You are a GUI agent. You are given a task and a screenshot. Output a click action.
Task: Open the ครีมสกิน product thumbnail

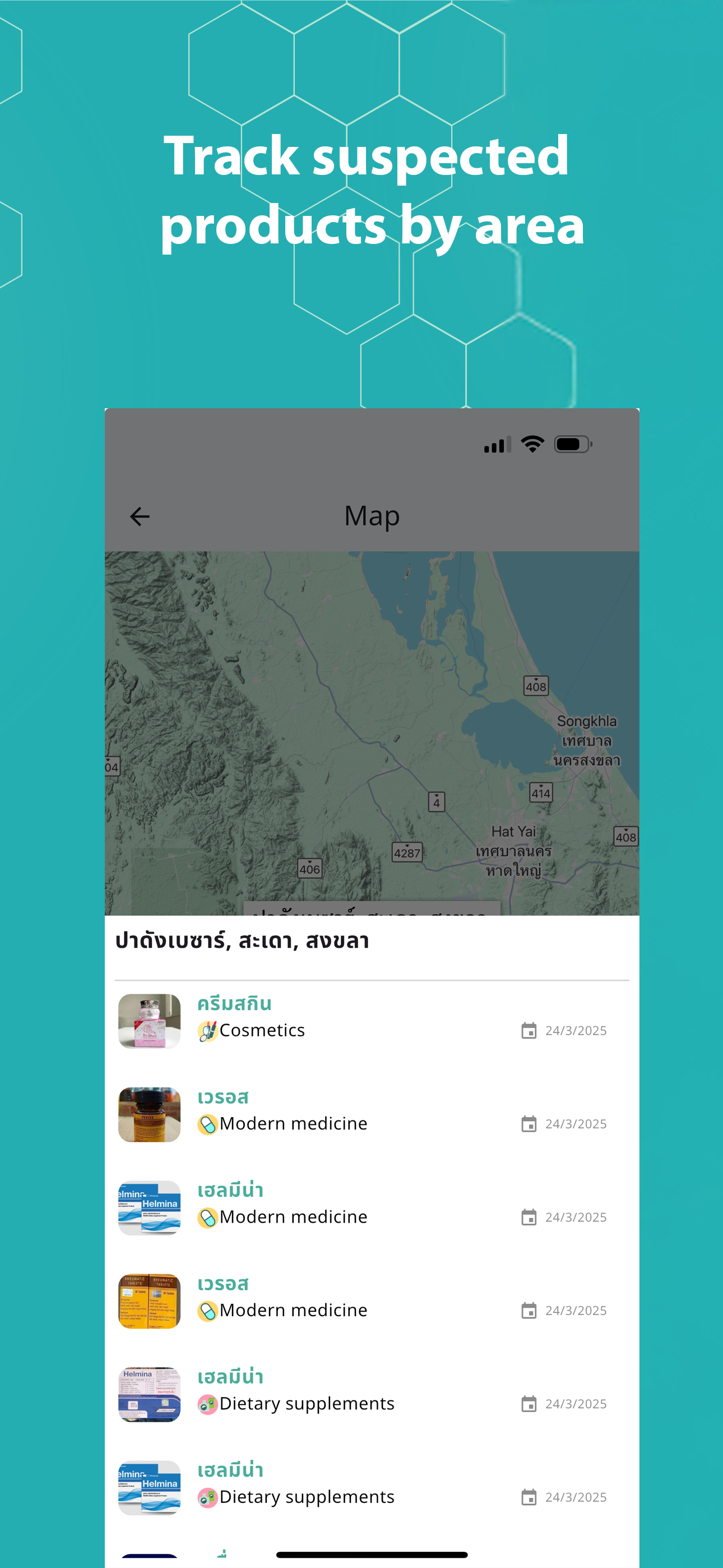pos(149,1021)
